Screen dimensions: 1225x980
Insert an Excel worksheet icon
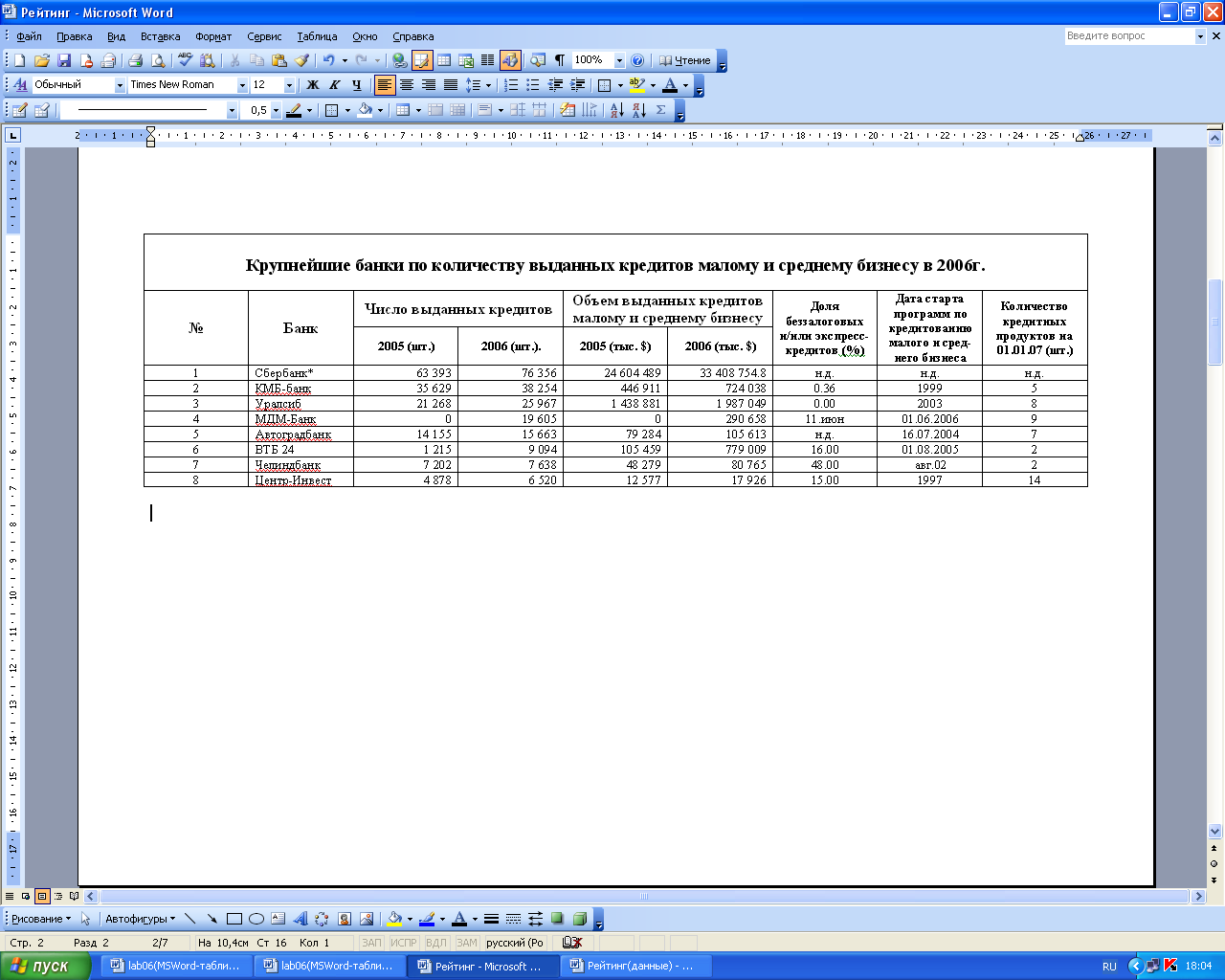(x=466, y=60)
